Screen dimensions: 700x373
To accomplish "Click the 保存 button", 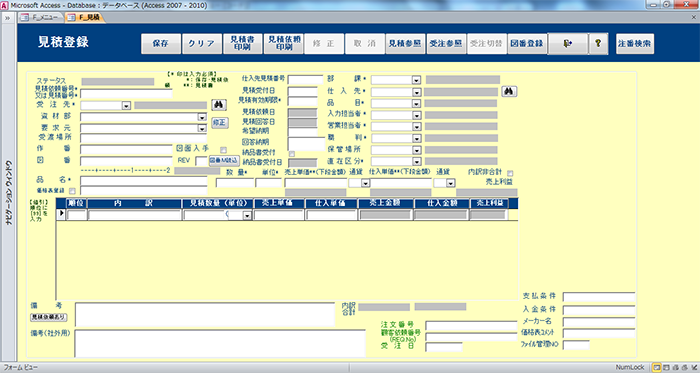I will point(161,44).
